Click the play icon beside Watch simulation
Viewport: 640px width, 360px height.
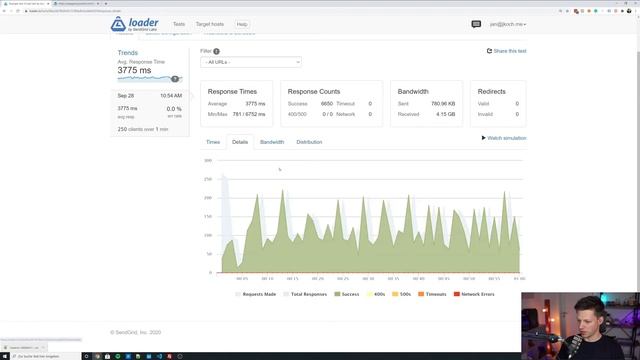(483, 138)
